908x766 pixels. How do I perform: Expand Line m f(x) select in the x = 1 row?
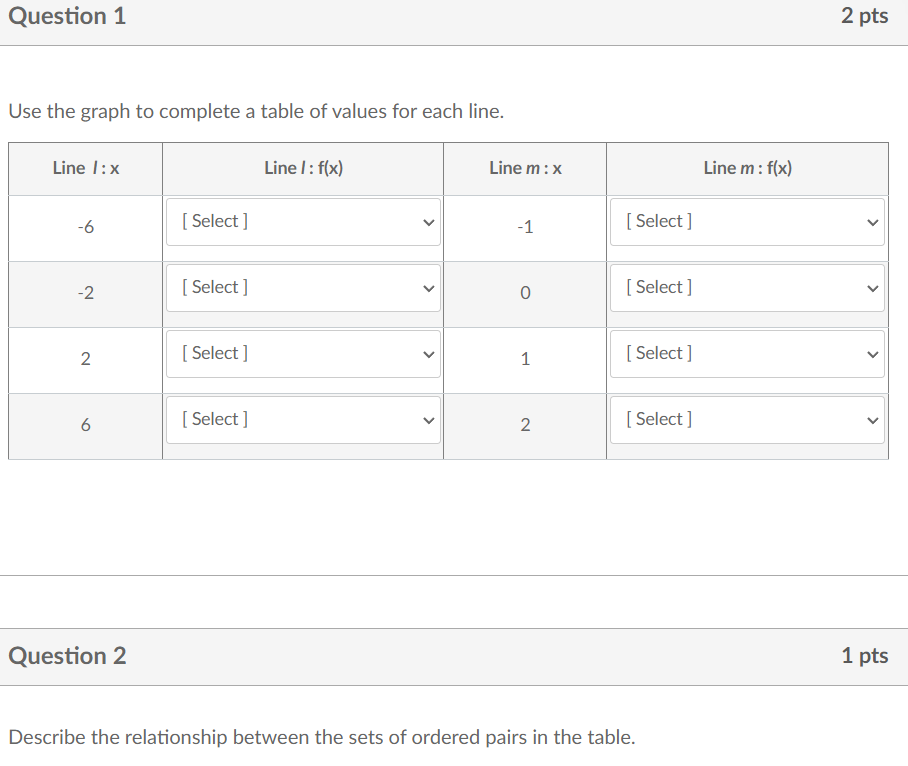click(747, 354)
